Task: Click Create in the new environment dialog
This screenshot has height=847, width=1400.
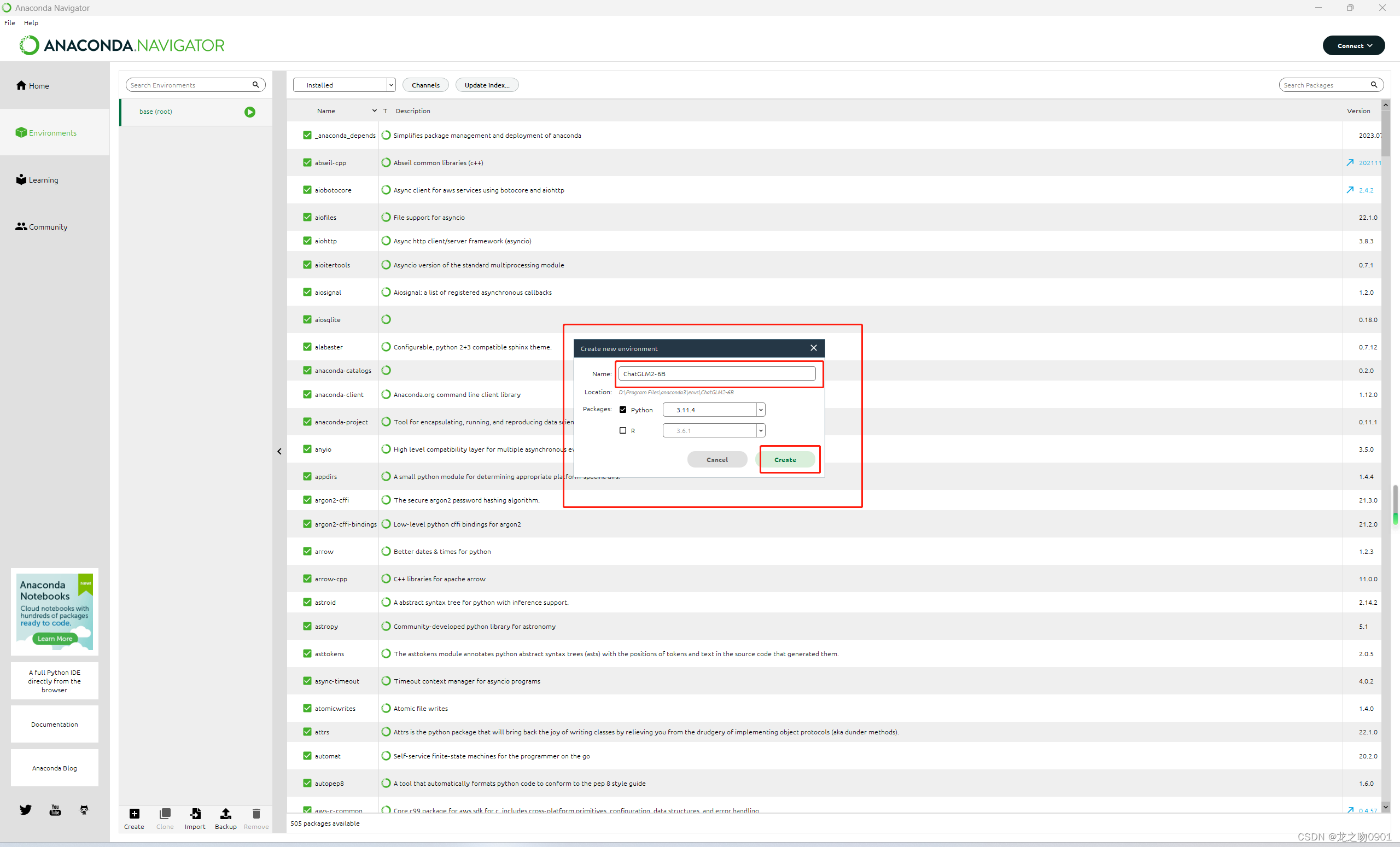Action: click(785, 459)
